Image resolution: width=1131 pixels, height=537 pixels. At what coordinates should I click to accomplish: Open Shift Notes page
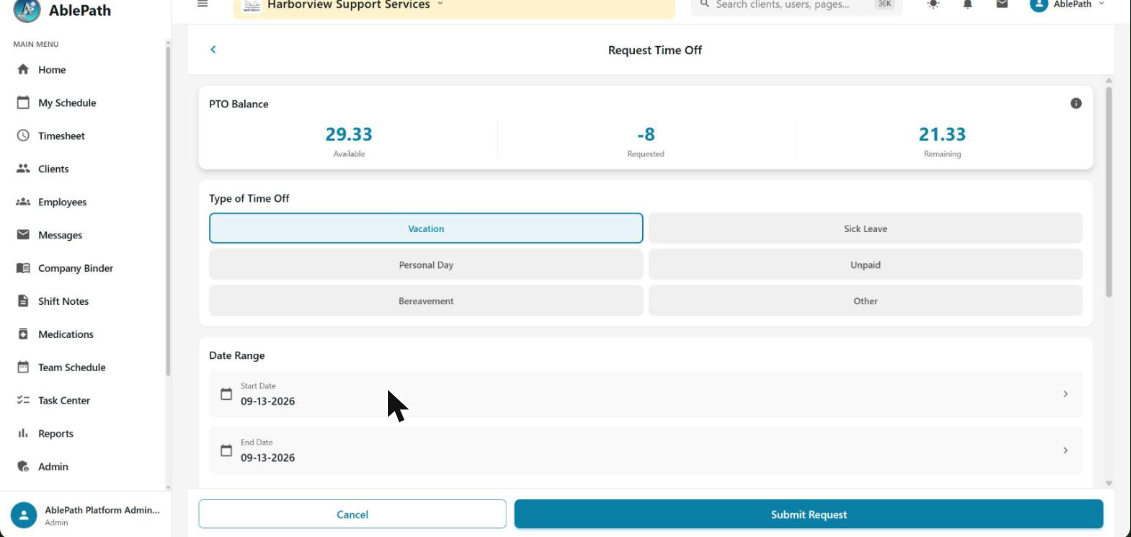(x=63, y=301)
